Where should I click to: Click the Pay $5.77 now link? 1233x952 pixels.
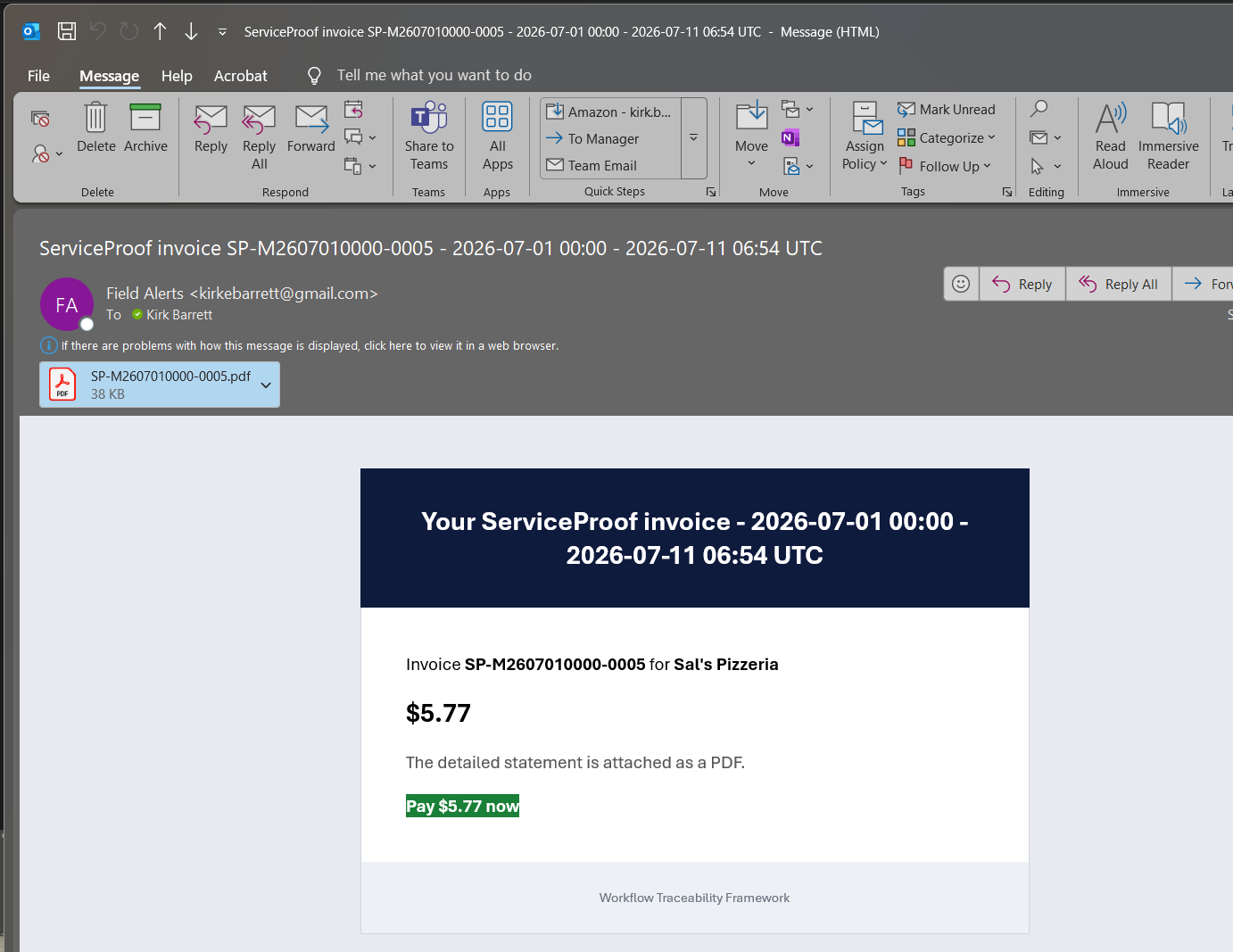[x=462, y=806]
